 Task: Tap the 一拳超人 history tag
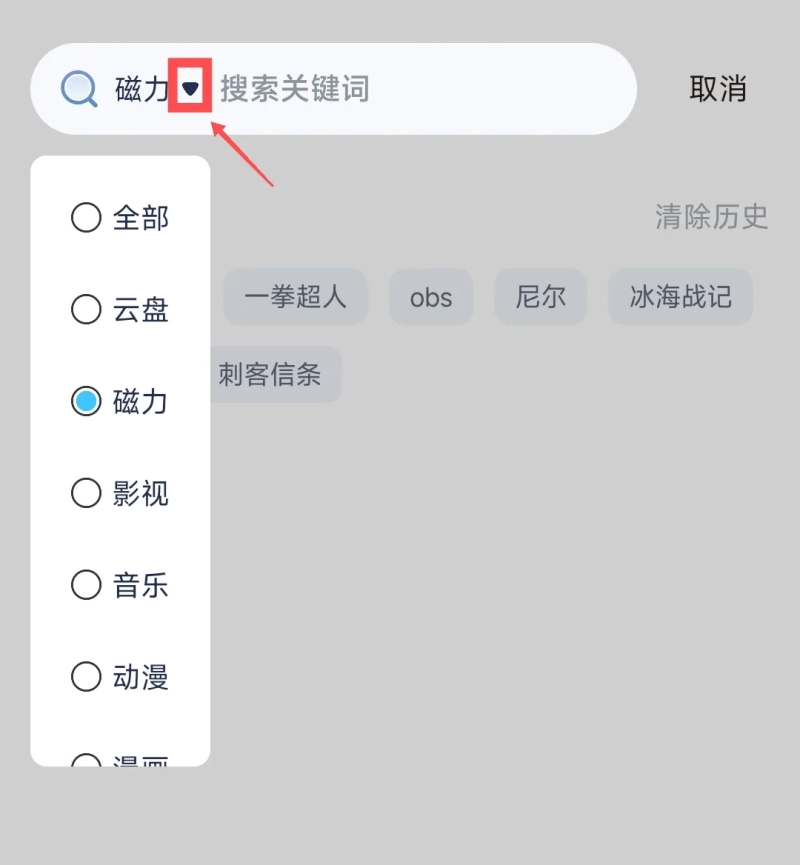click(295, 297)
